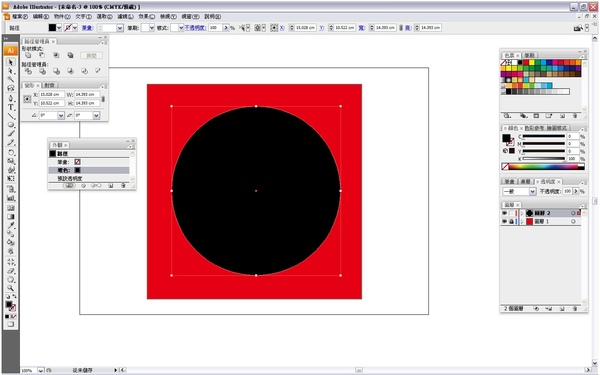Click reference point locator in Transform panel
Screen dimensions: 600x375
pyautogui.click(x=27, y=99)
